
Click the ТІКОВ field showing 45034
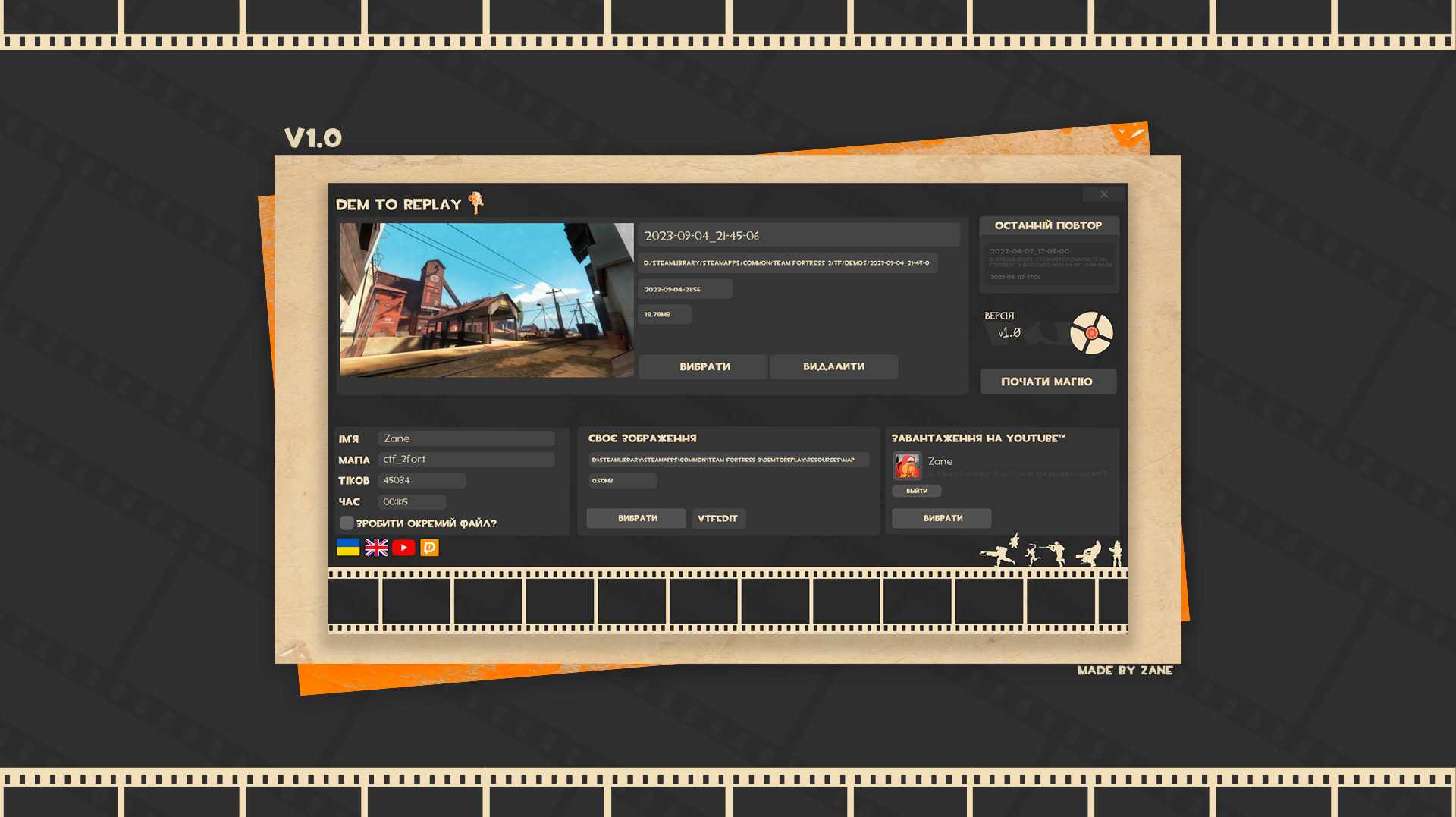tap(422, 480)
